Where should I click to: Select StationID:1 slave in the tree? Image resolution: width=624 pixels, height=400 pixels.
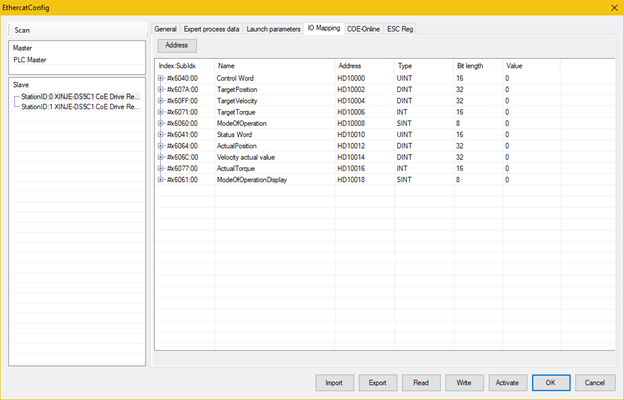(81, 107)
